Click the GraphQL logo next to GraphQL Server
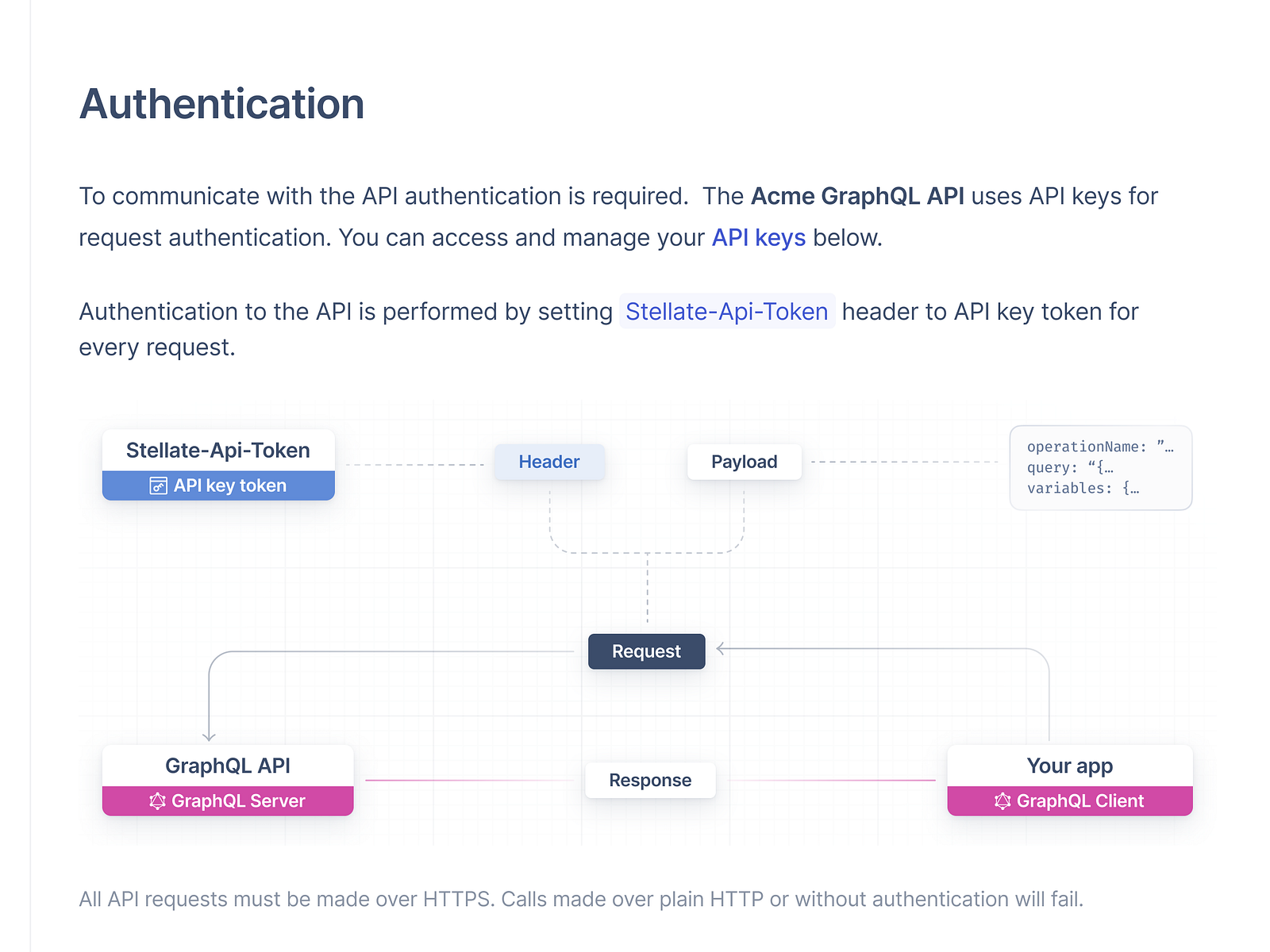The width and height of the screenshot is (1270, 952). click(x=157, y=801)
